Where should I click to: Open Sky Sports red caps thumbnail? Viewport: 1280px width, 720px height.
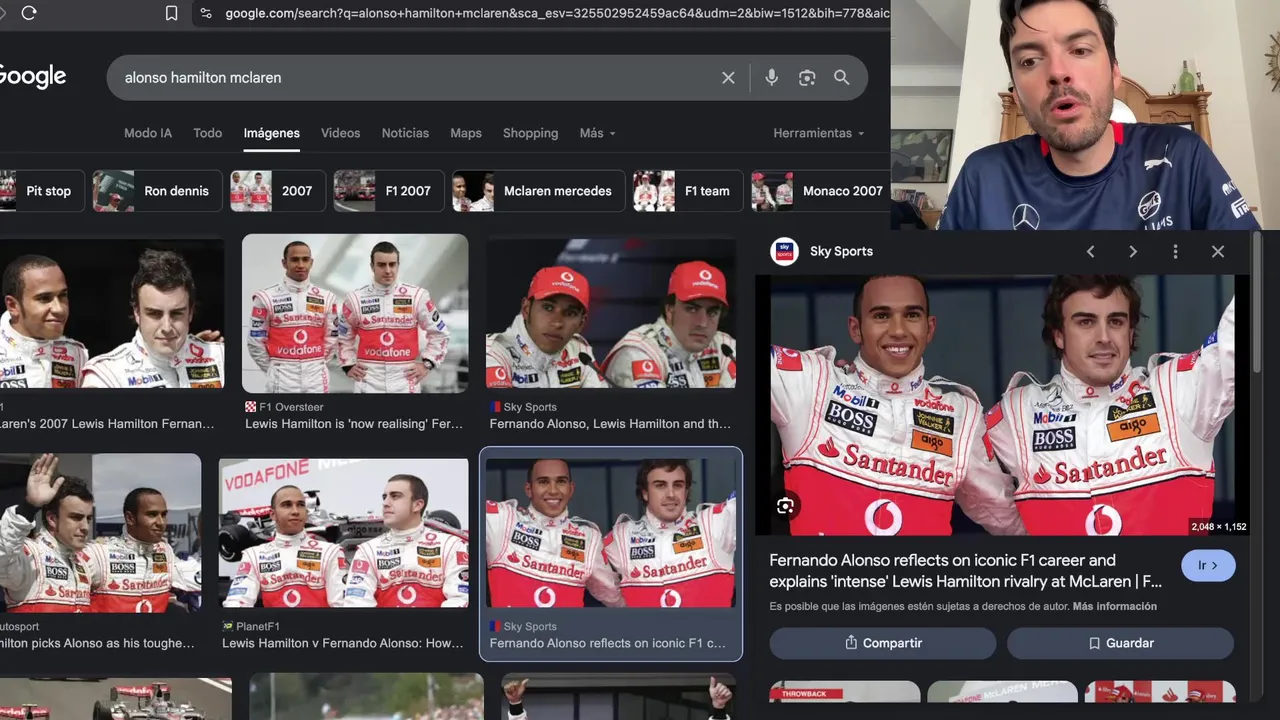(611, 311)
